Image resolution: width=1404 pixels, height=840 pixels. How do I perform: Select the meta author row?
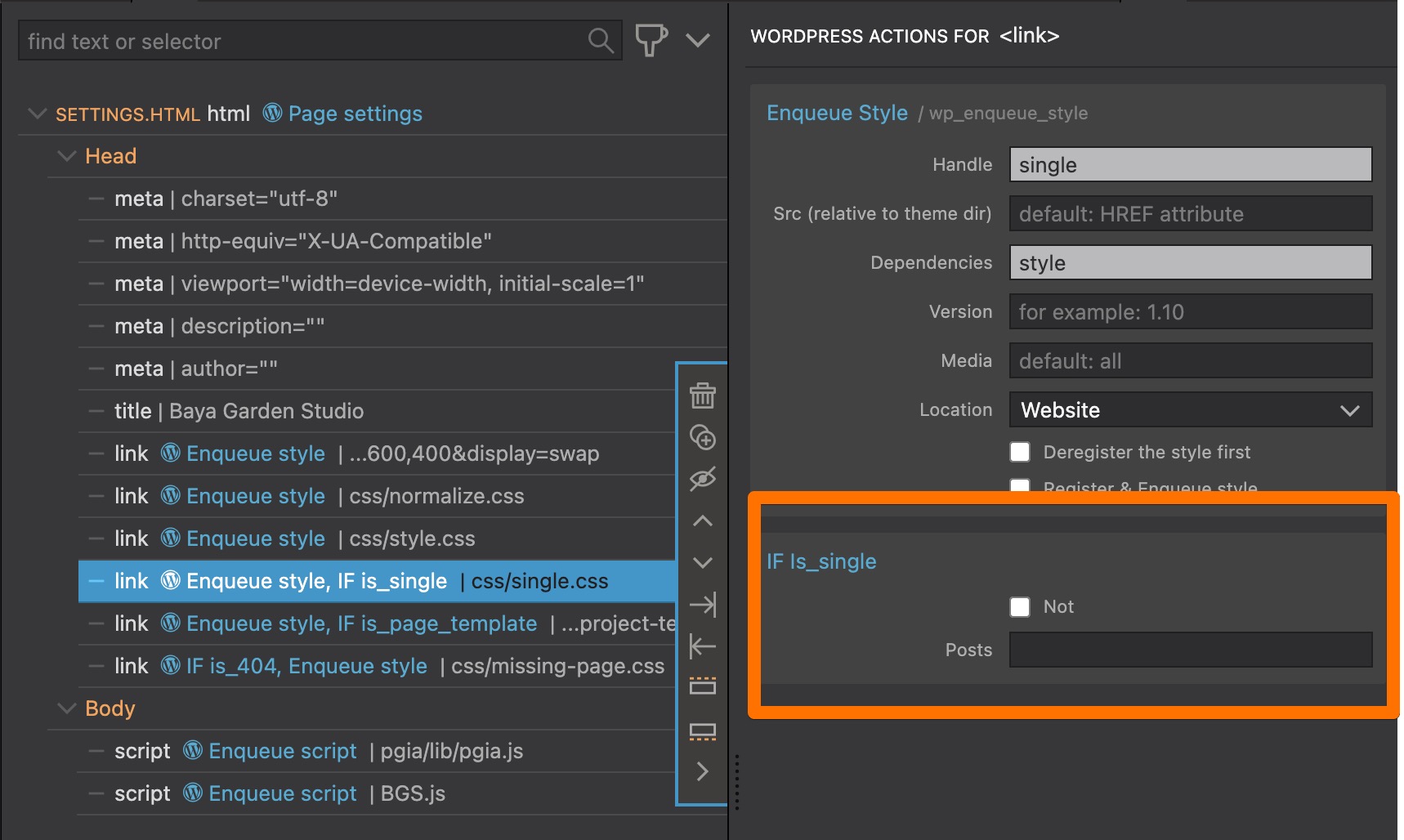click(377, 369)
